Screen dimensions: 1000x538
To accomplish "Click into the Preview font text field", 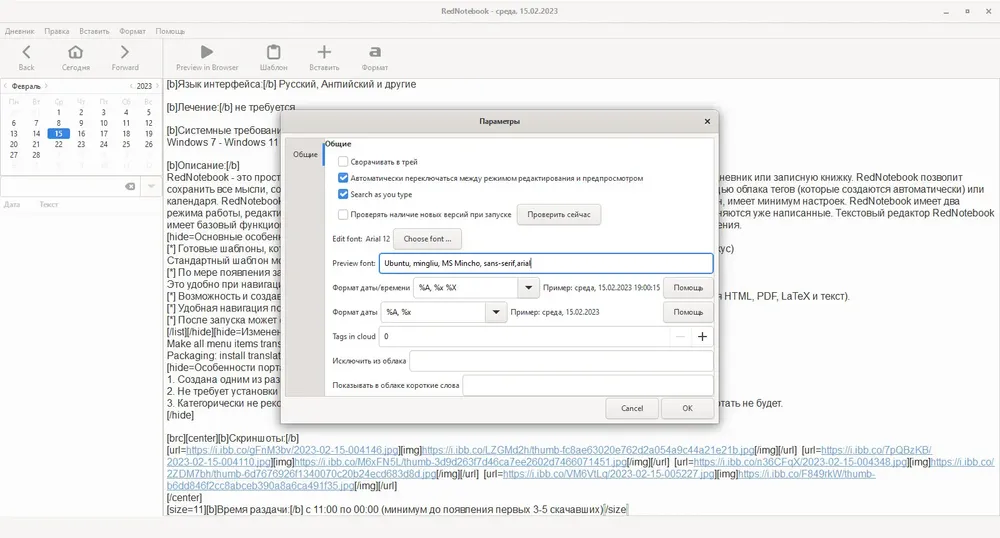I will tap(546, 263).
